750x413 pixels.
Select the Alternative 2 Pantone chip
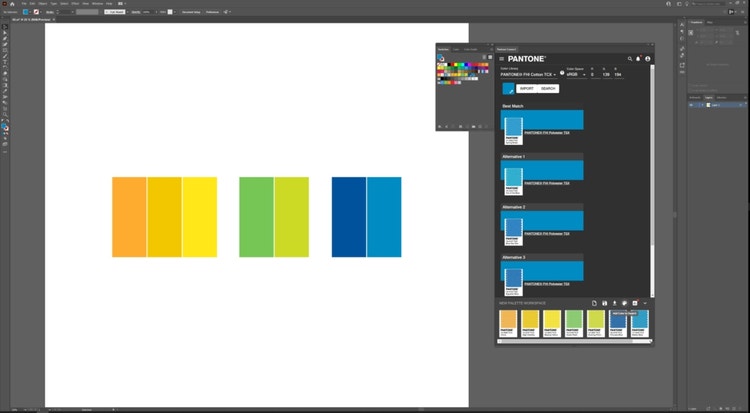coord(513,232)
